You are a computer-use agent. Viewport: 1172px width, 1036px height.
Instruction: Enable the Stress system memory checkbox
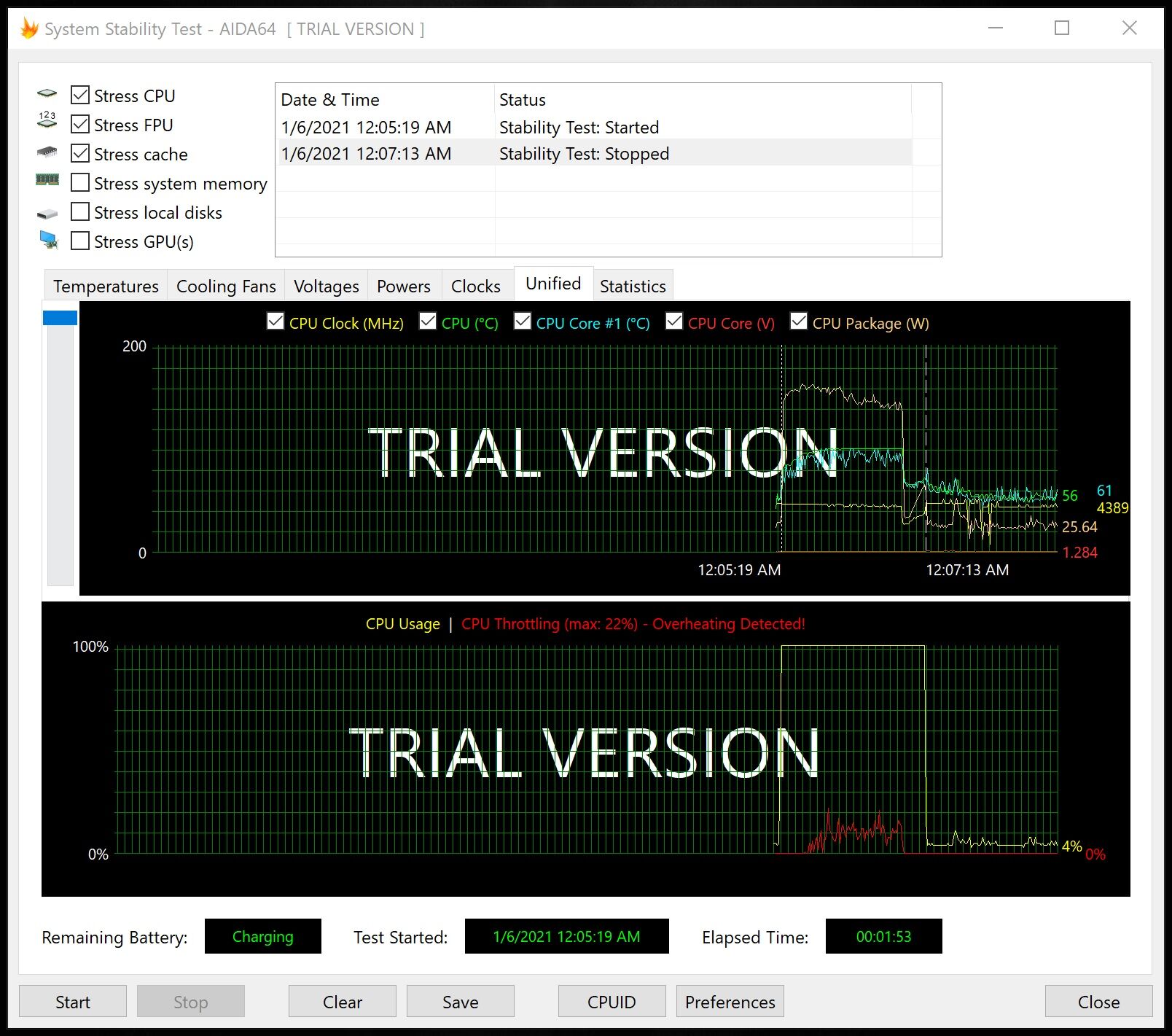[80, 183]
